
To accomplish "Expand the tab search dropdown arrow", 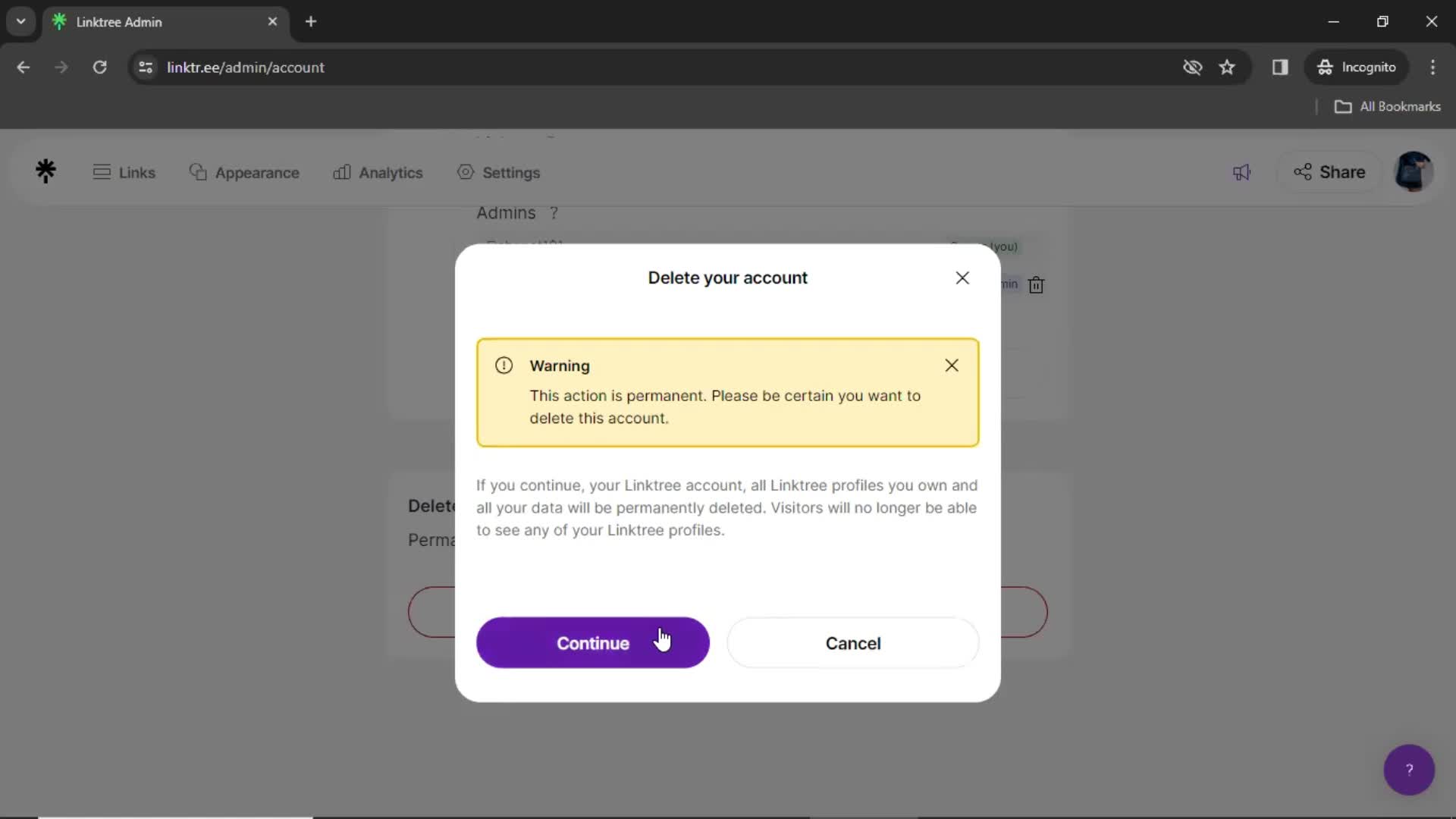I will tap(21, 21).
